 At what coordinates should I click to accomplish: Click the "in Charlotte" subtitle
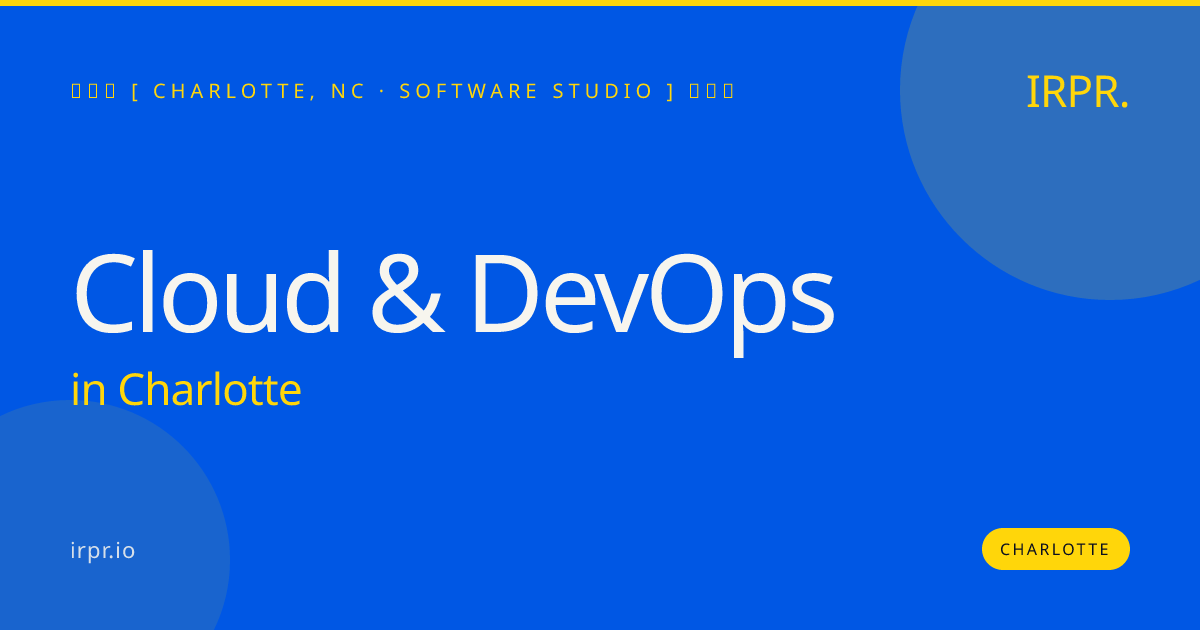186,390
